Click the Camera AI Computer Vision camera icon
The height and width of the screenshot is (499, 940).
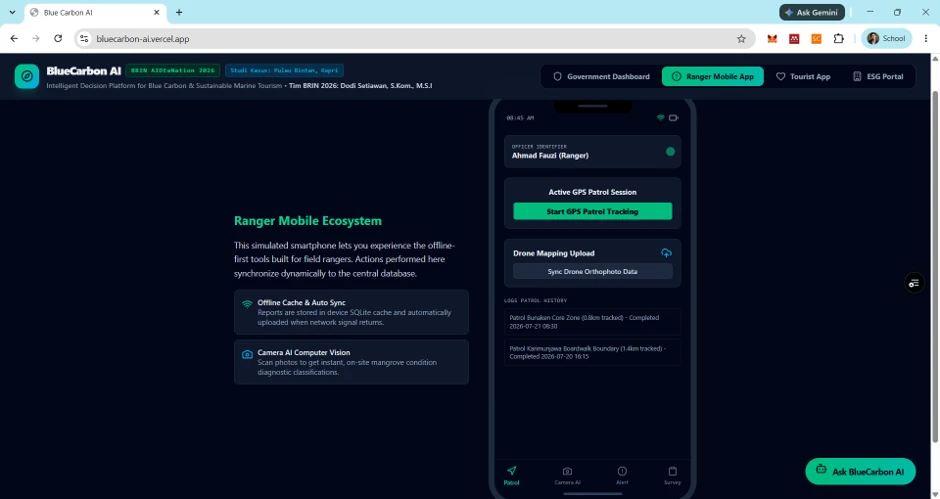pos(247,354)
